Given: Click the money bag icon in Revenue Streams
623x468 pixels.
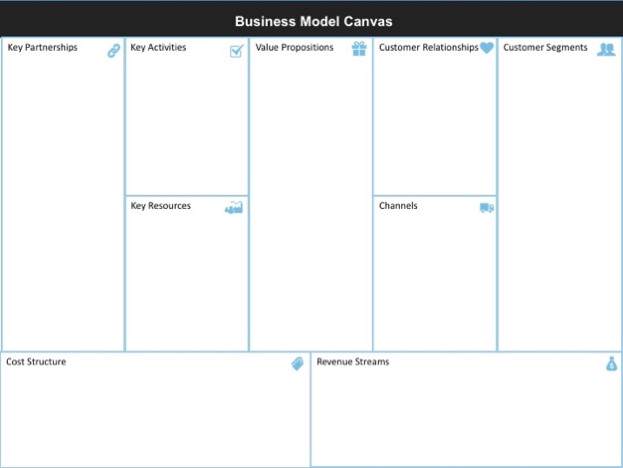Looking at the screenshot, I should pos(612,364).
